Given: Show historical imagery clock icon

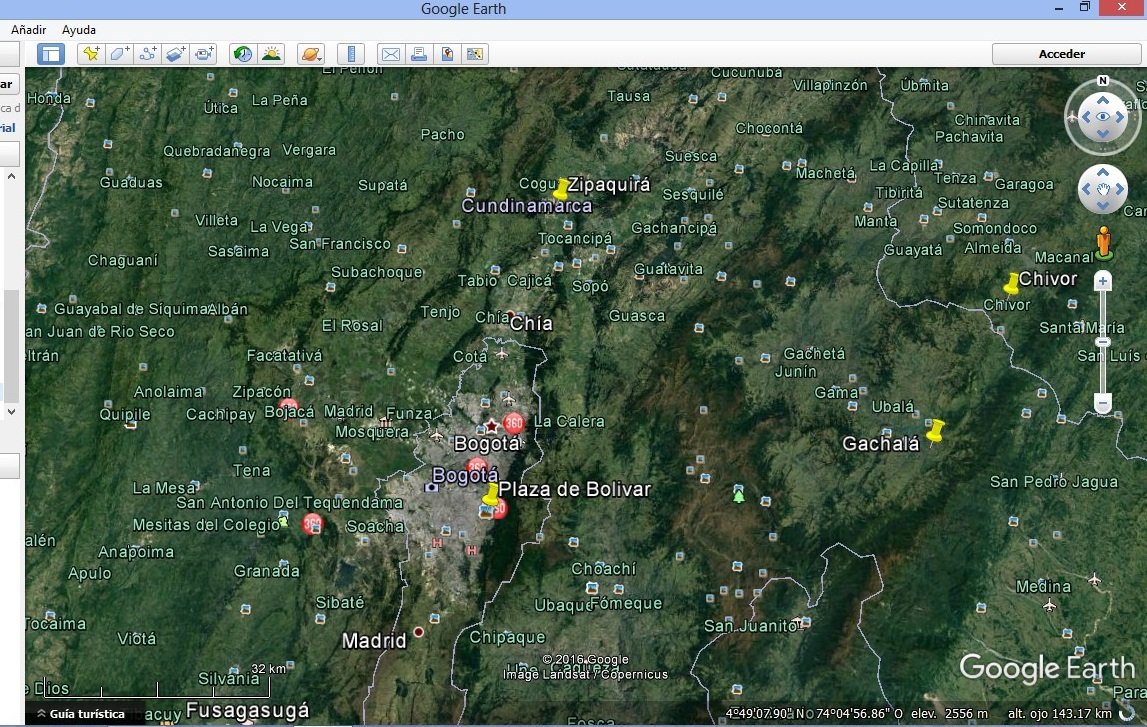Looking at the screenshot, I should coord(243,54).
